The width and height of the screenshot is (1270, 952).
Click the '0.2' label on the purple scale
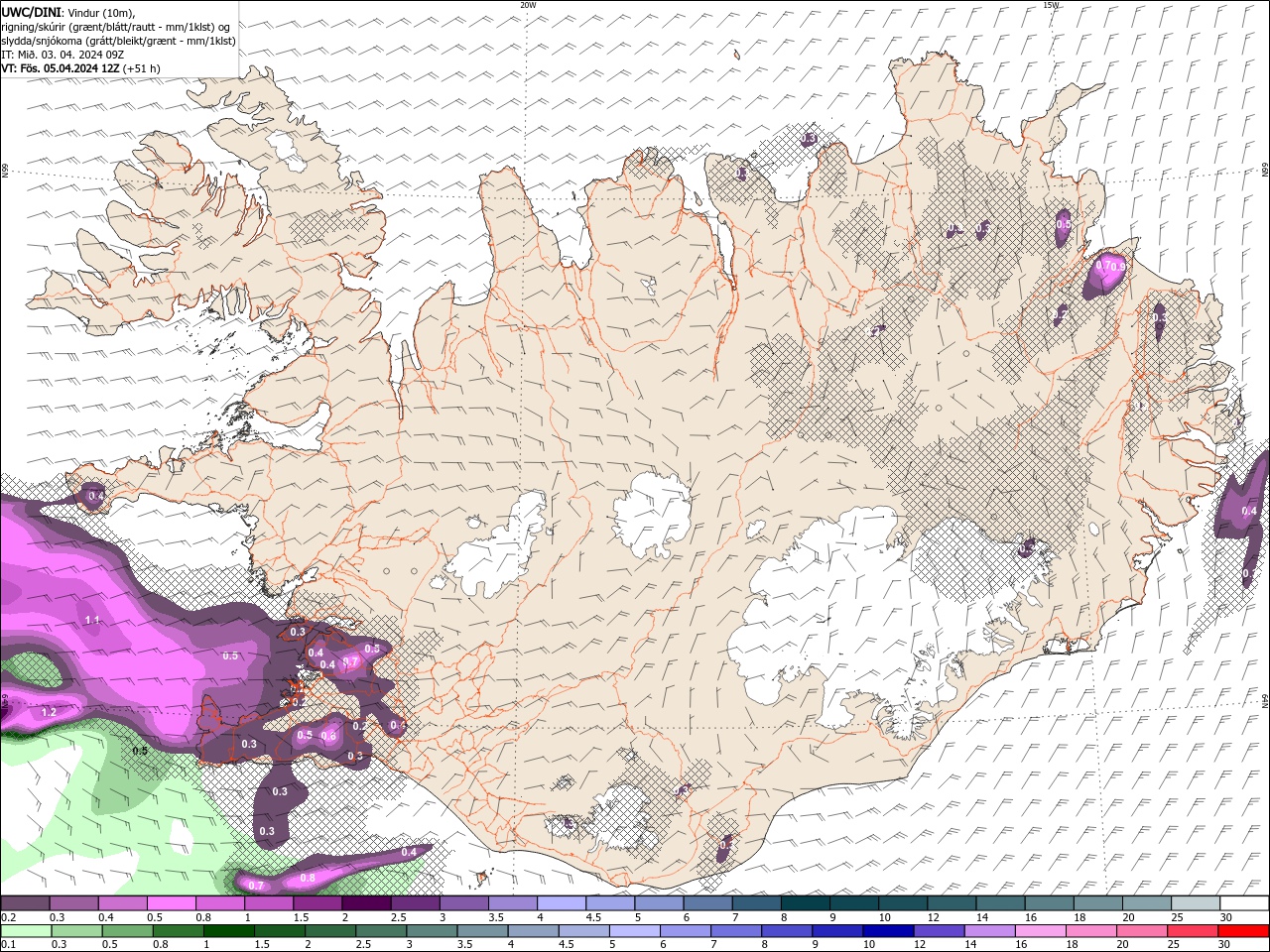[x=8, y=917]
